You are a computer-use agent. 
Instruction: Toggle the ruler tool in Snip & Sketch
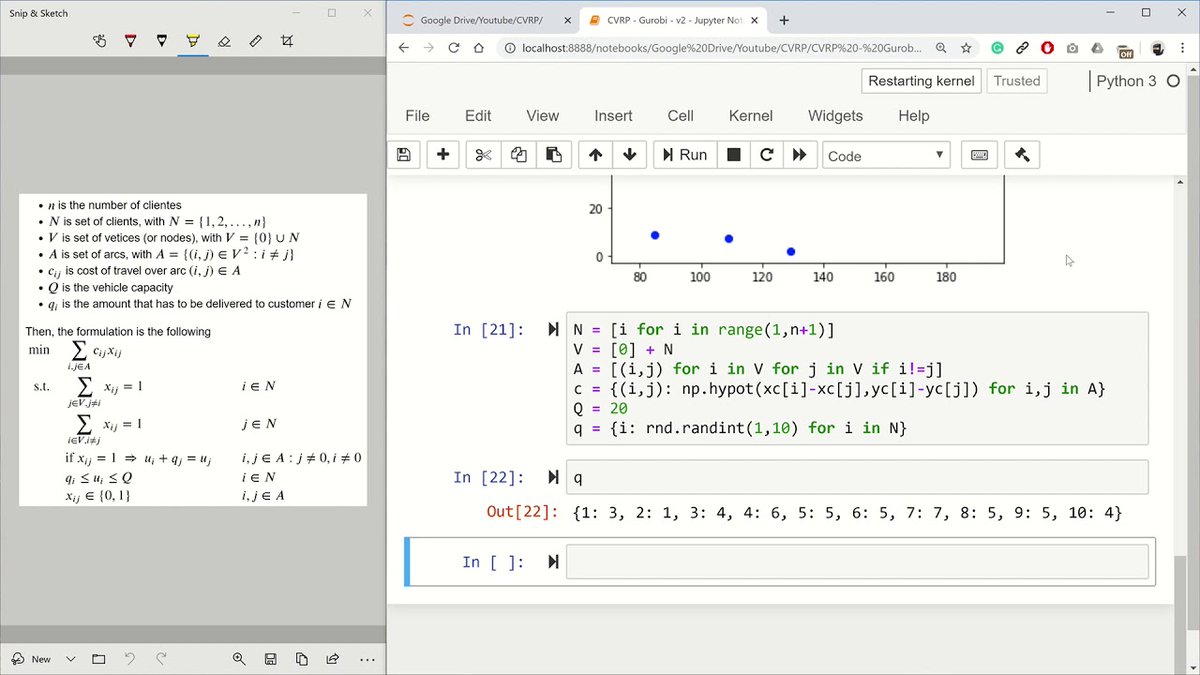click(x=256, y=41)
